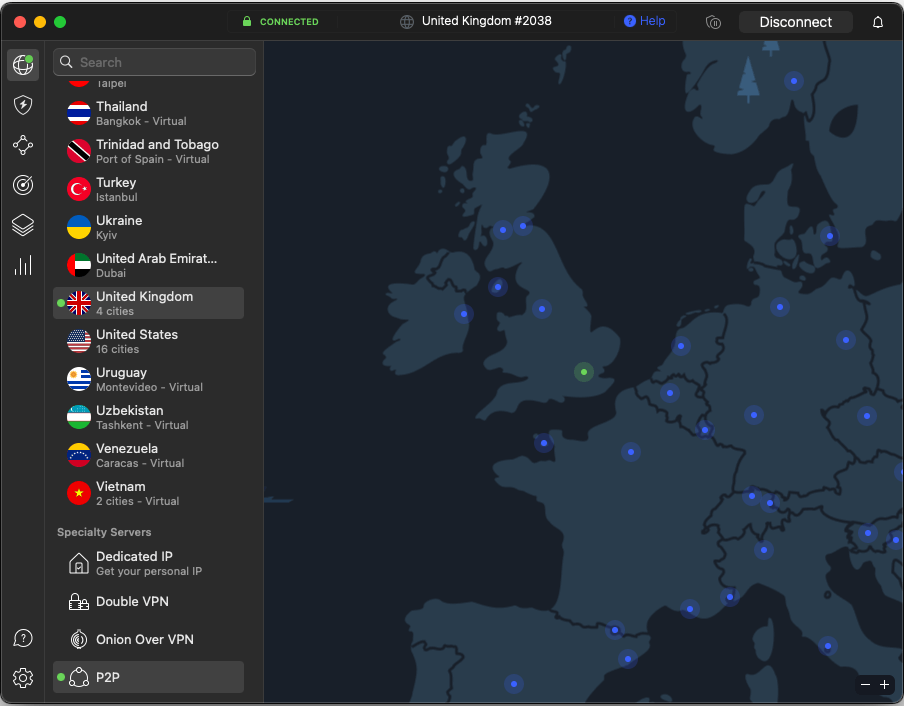
Task: Click the Venezuela flag icon
Action: 79,455
